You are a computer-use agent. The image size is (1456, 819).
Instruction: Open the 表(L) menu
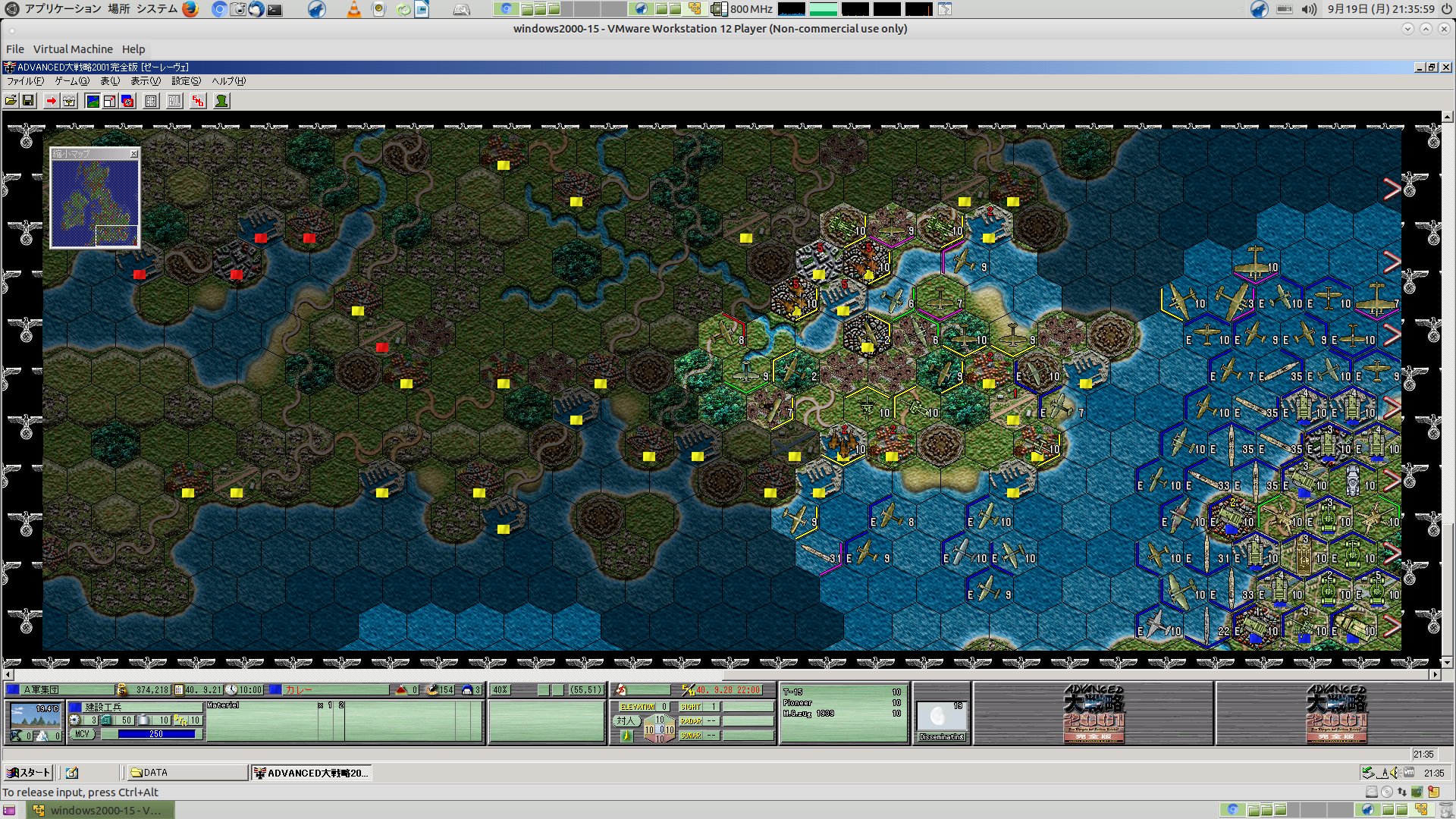[x=110, y=81]
